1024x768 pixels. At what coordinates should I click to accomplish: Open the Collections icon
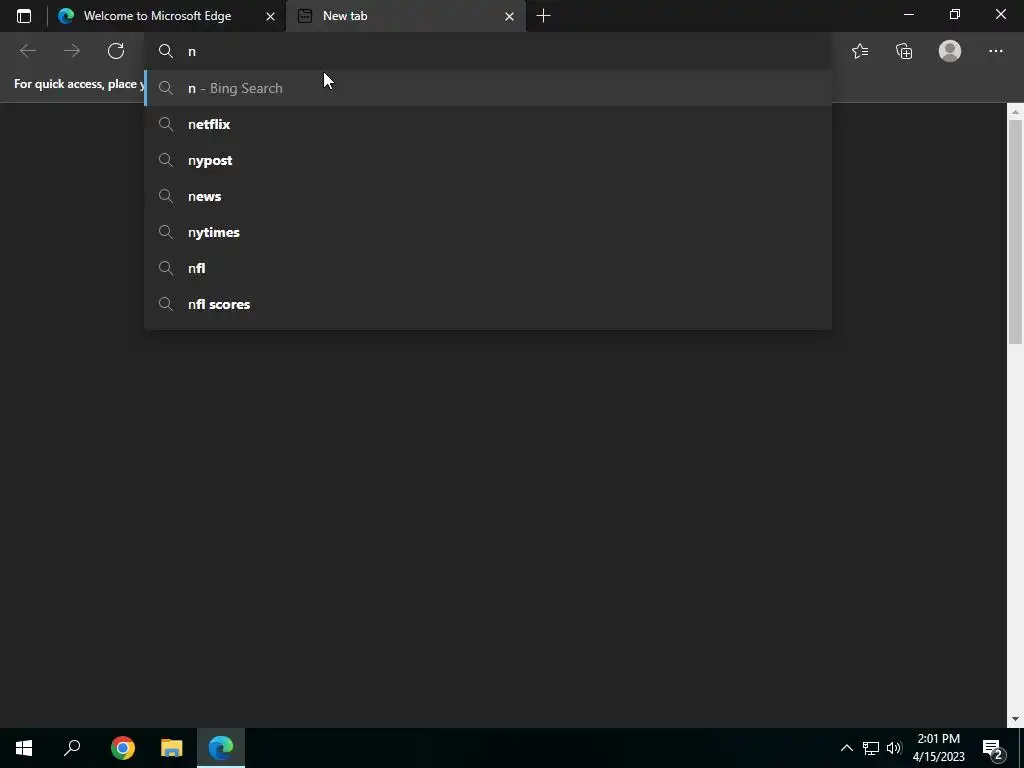click(x=904, y=51)
